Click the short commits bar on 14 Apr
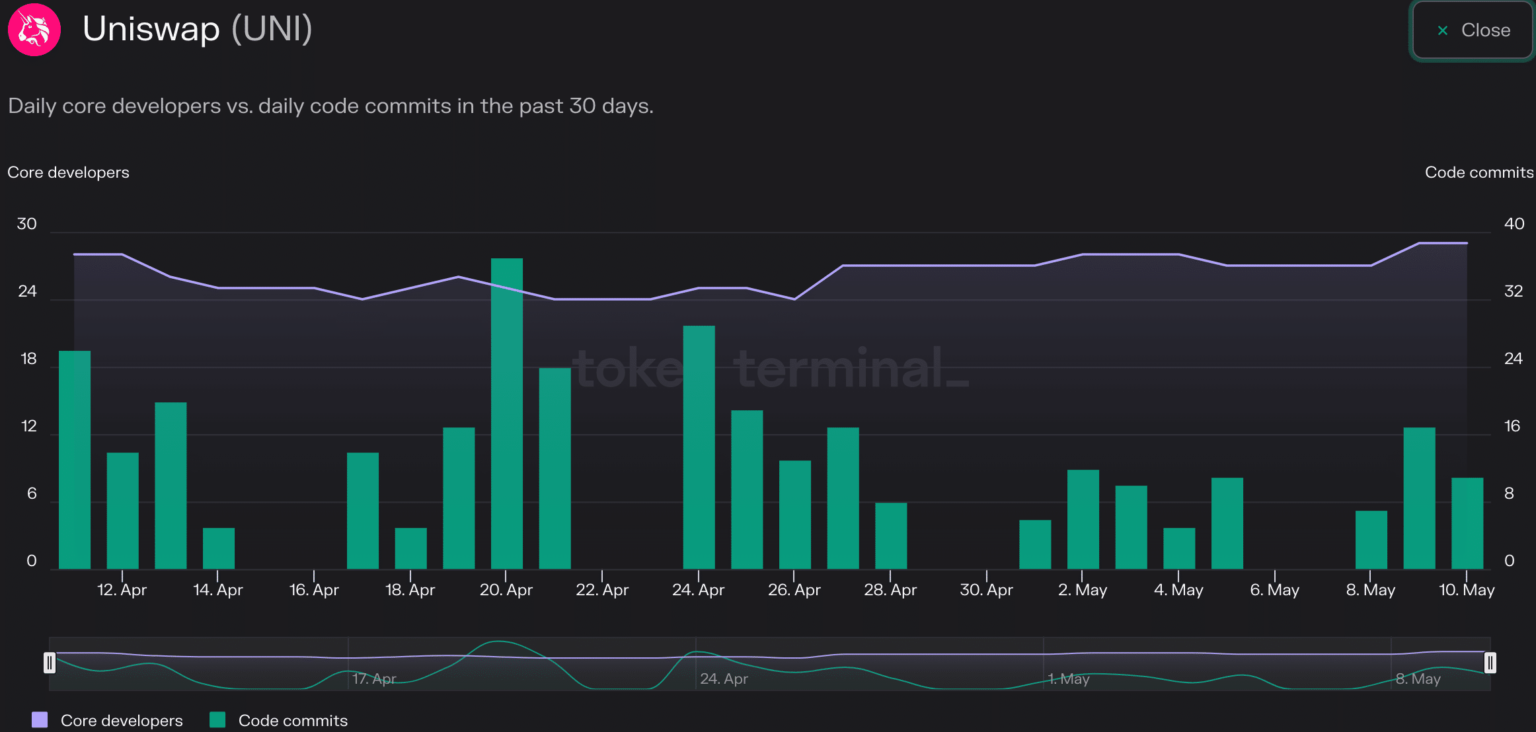This screenshot has width=1536, height=732. [219, 548]
